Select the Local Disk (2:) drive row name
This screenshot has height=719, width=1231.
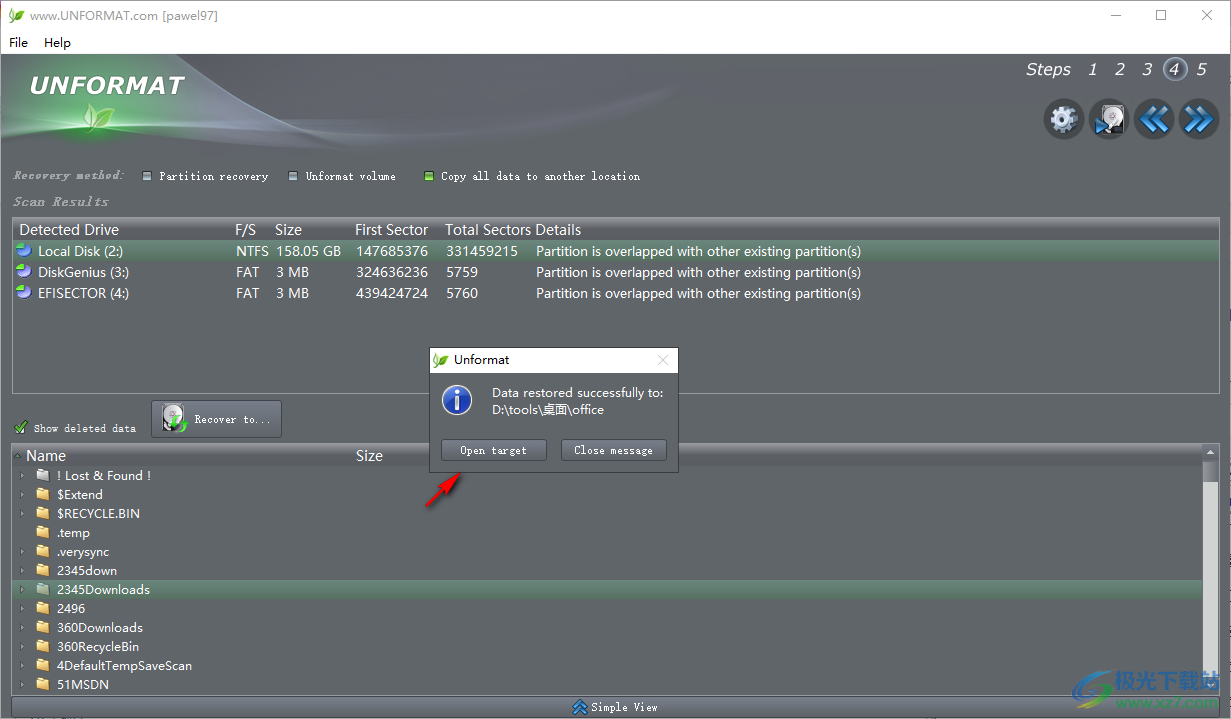tap(80, 251)
